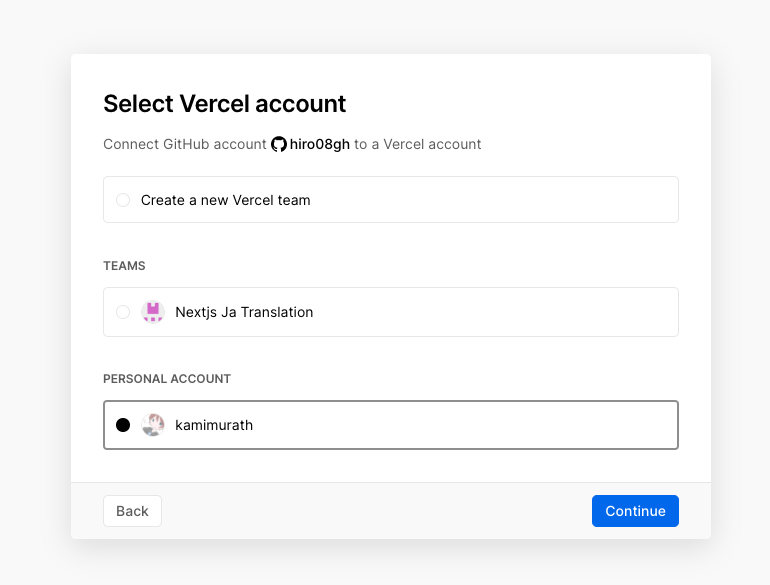This screenshot has height=585, width=770.
Task: Click the gray footer bar between buttons
Action: coord(380,511)
